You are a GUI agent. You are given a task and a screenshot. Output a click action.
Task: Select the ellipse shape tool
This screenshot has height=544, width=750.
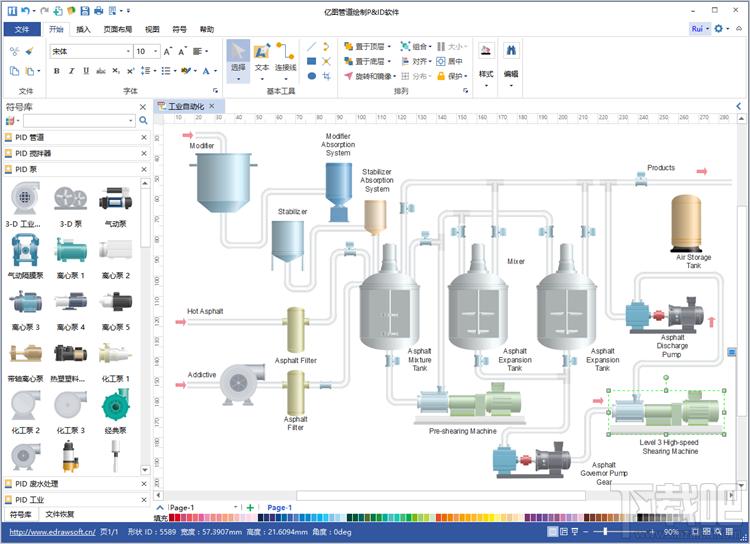pyautogui.click(x=312, y=76)
